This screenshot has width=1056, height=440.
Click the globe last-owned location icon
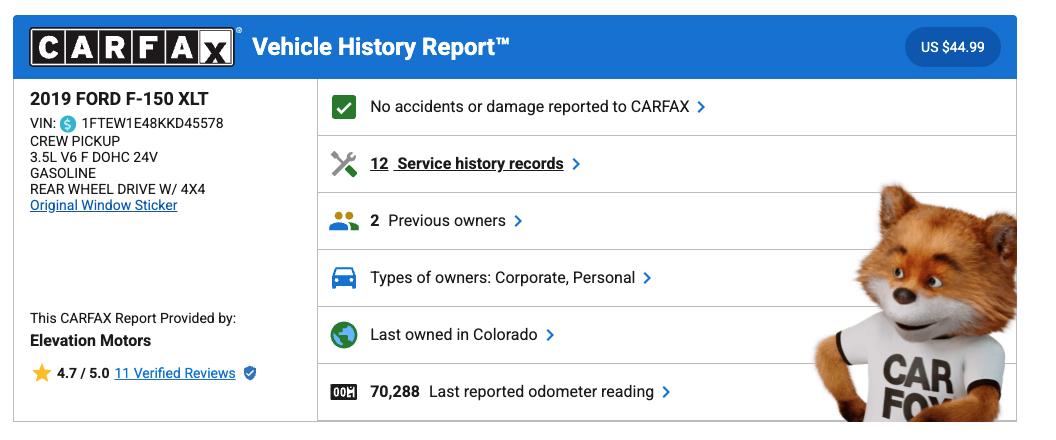click(344, 335)
